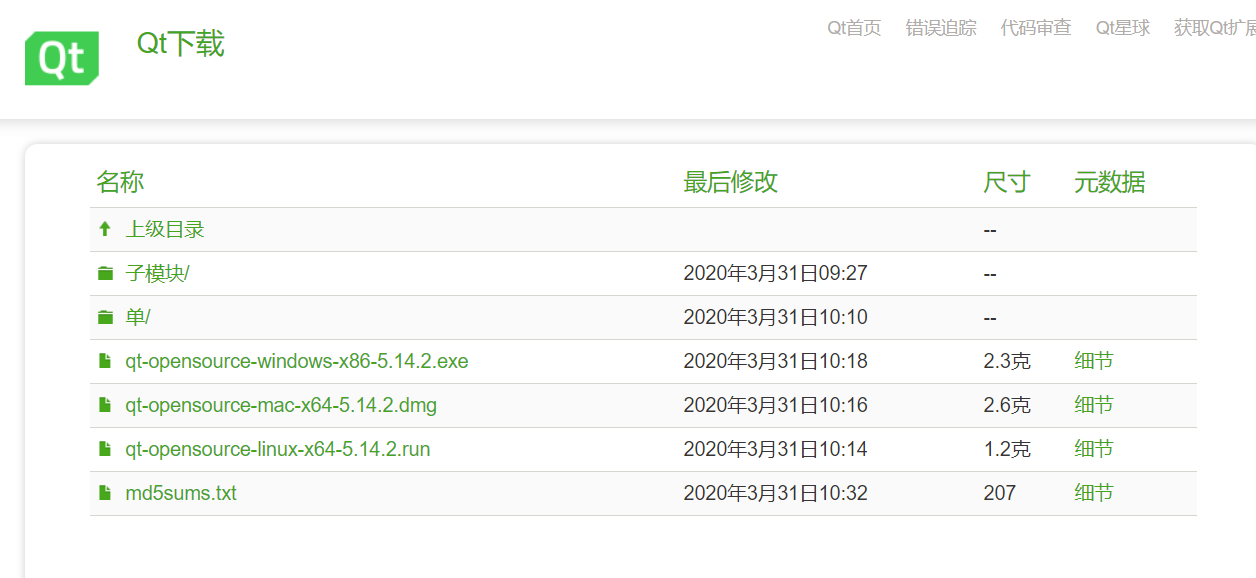Click the 尺寸 column header
1256x578 pixels.
point(1007,182)
